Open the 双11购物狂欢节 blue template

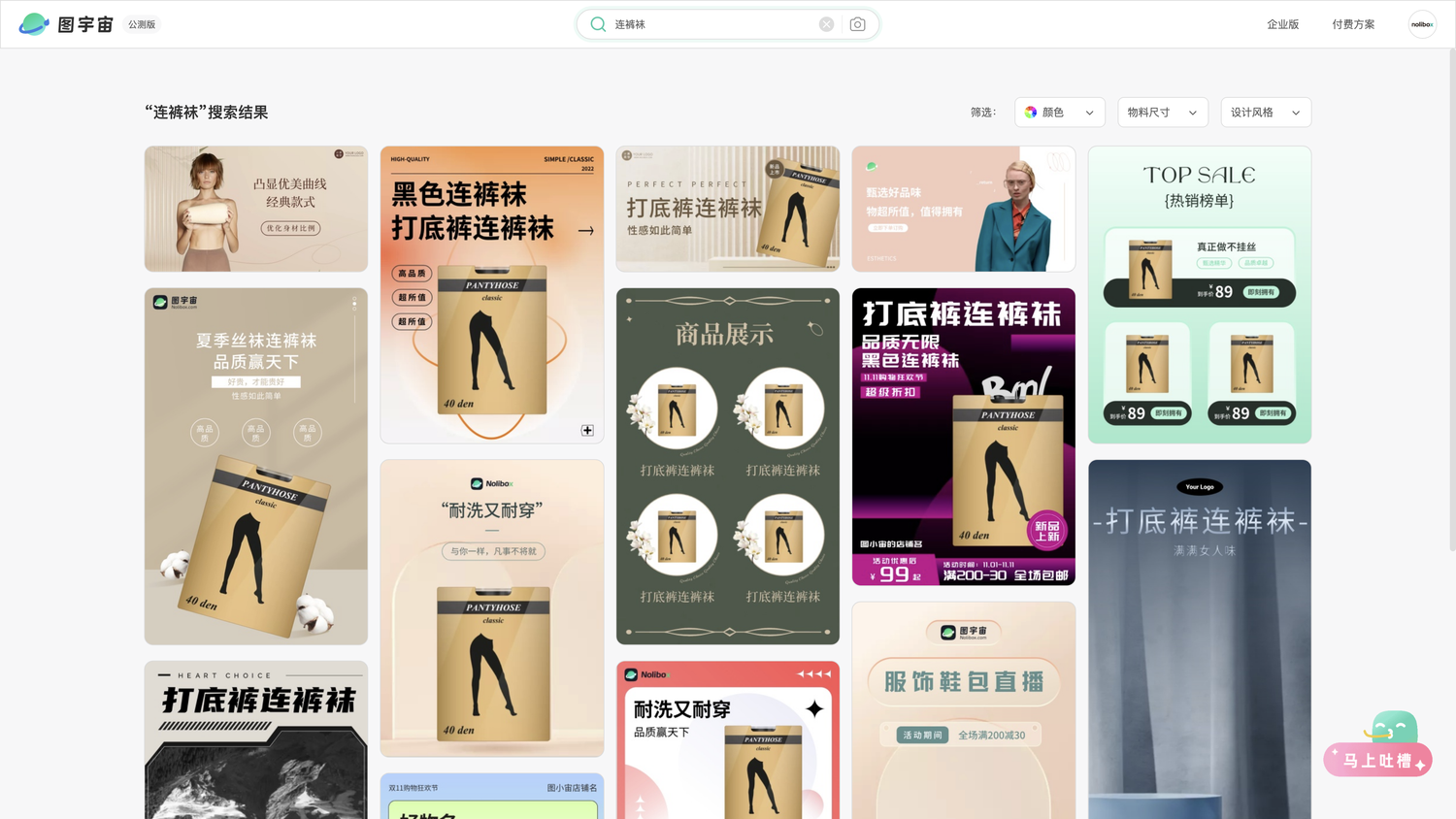492,796
